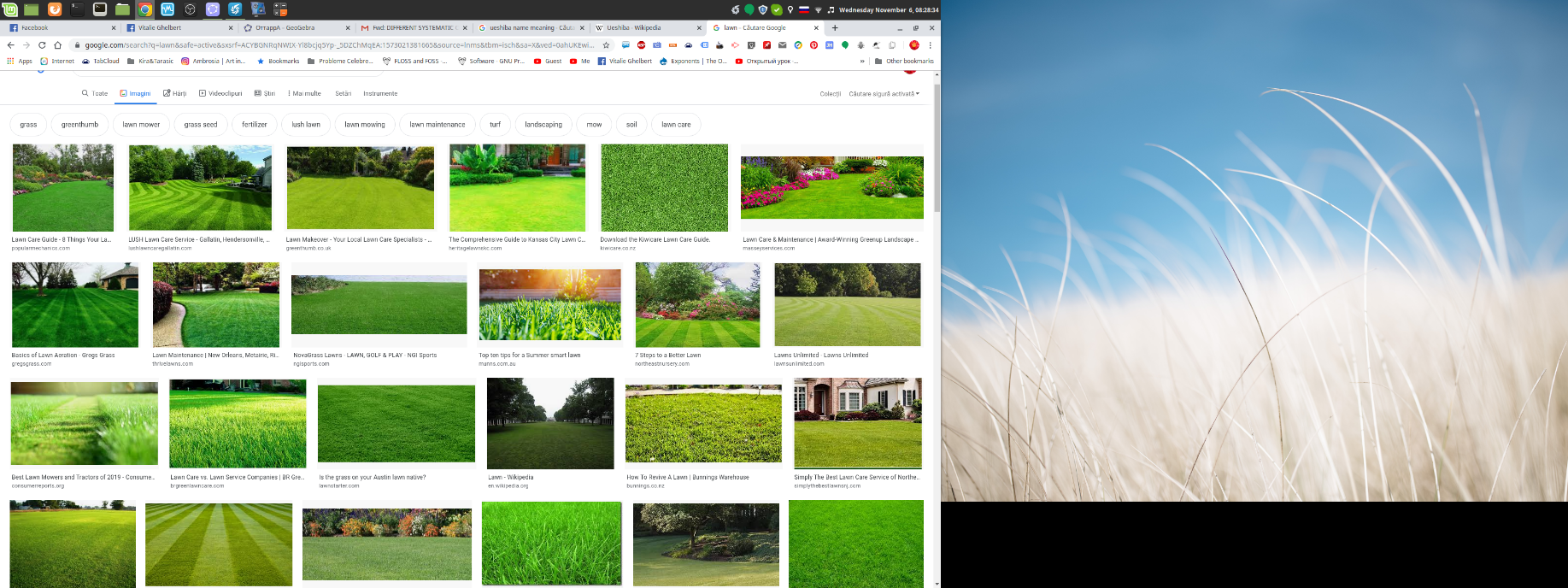Open the Kira&Tarasic bookmark folder
This screenshot has height=588, width=1568.
point(150,61)
